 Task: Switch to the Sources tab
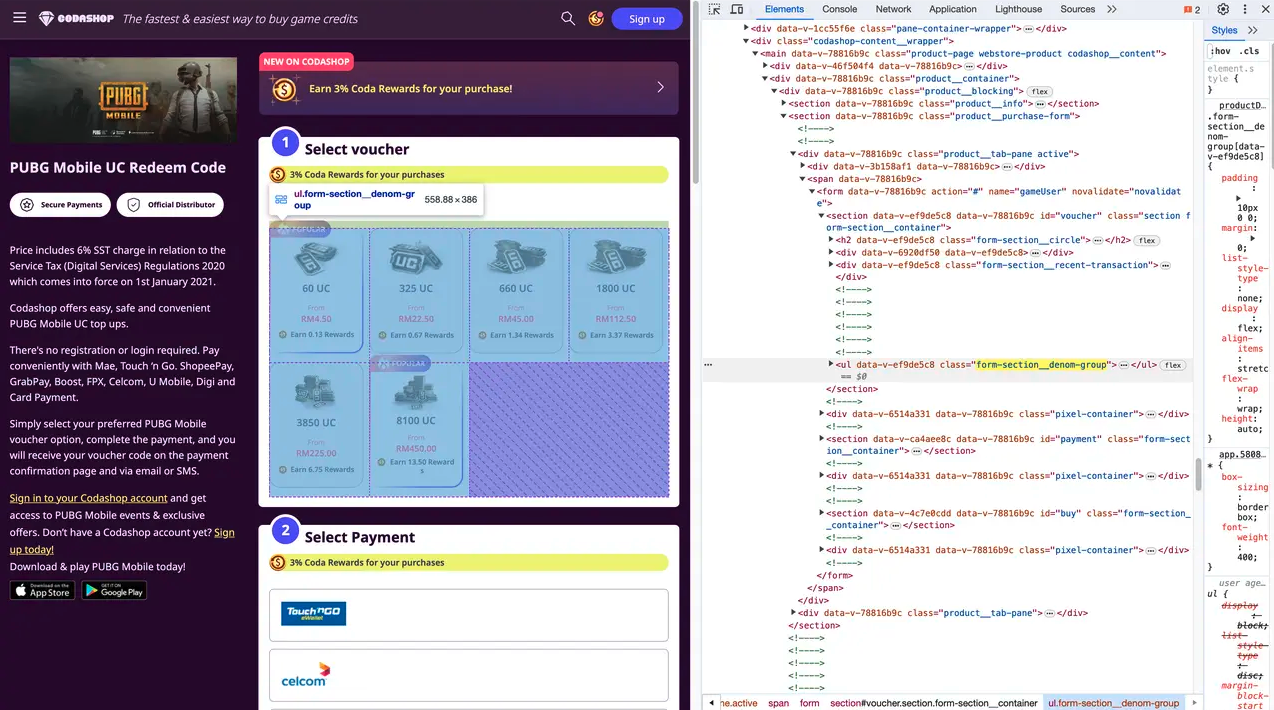[x=1077, y=9]
